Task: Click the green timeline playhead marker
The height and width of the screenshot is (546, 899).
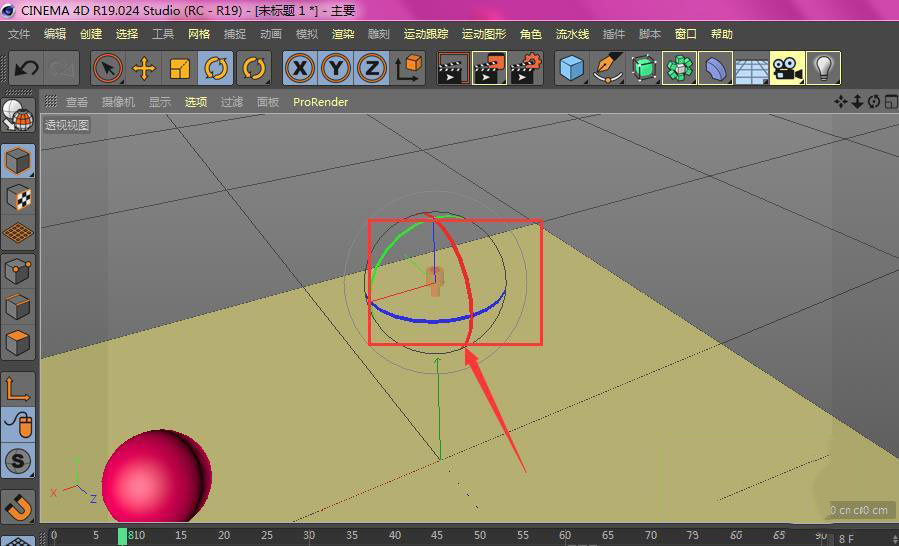Action: click(x=122, y=536)
